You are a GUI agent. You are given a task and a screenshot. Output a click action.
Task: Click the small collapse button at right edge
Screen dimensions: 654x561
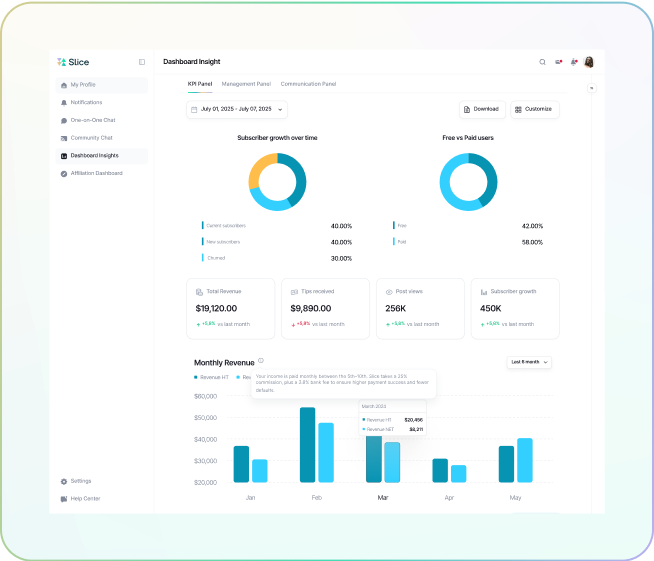(591, 88)
